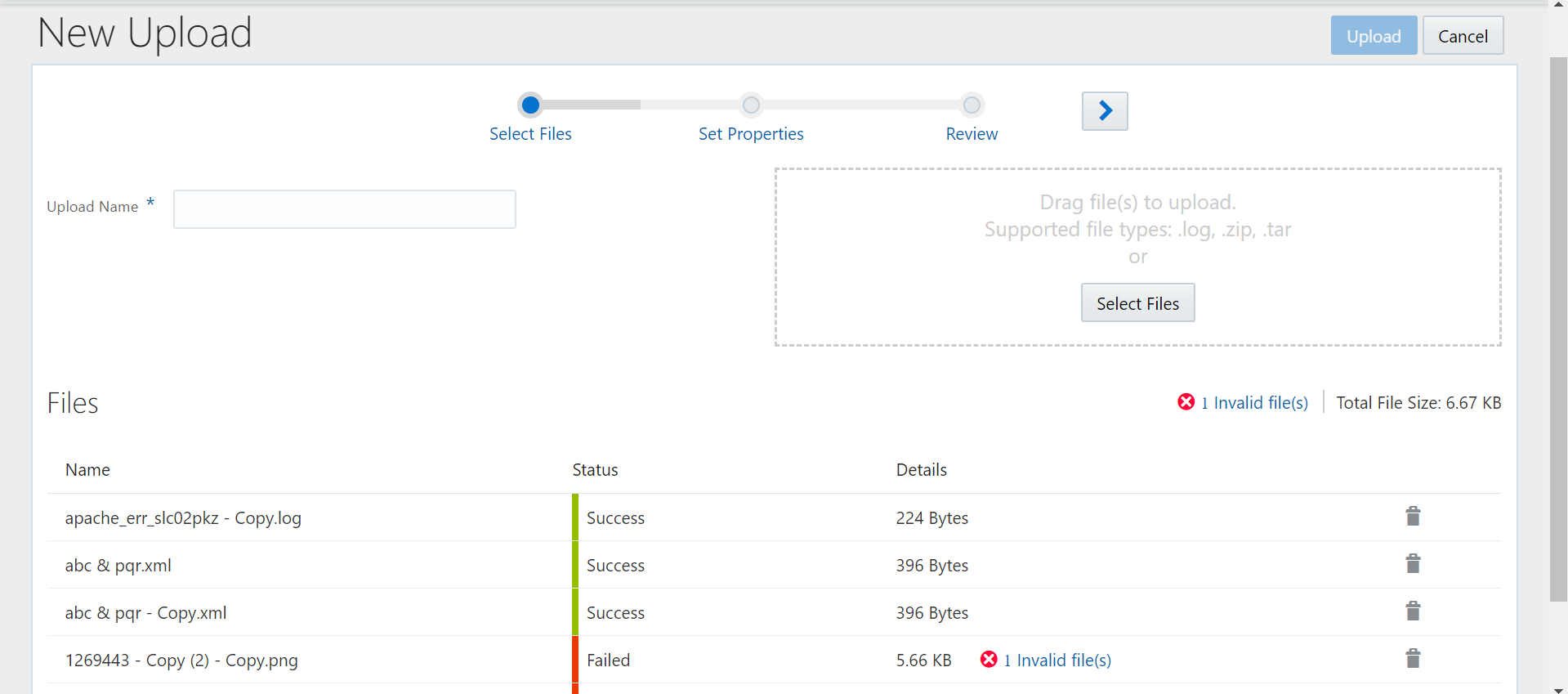Open file chooser with Select Files button
This screenshot has width=1568, height=694.
1137,303
